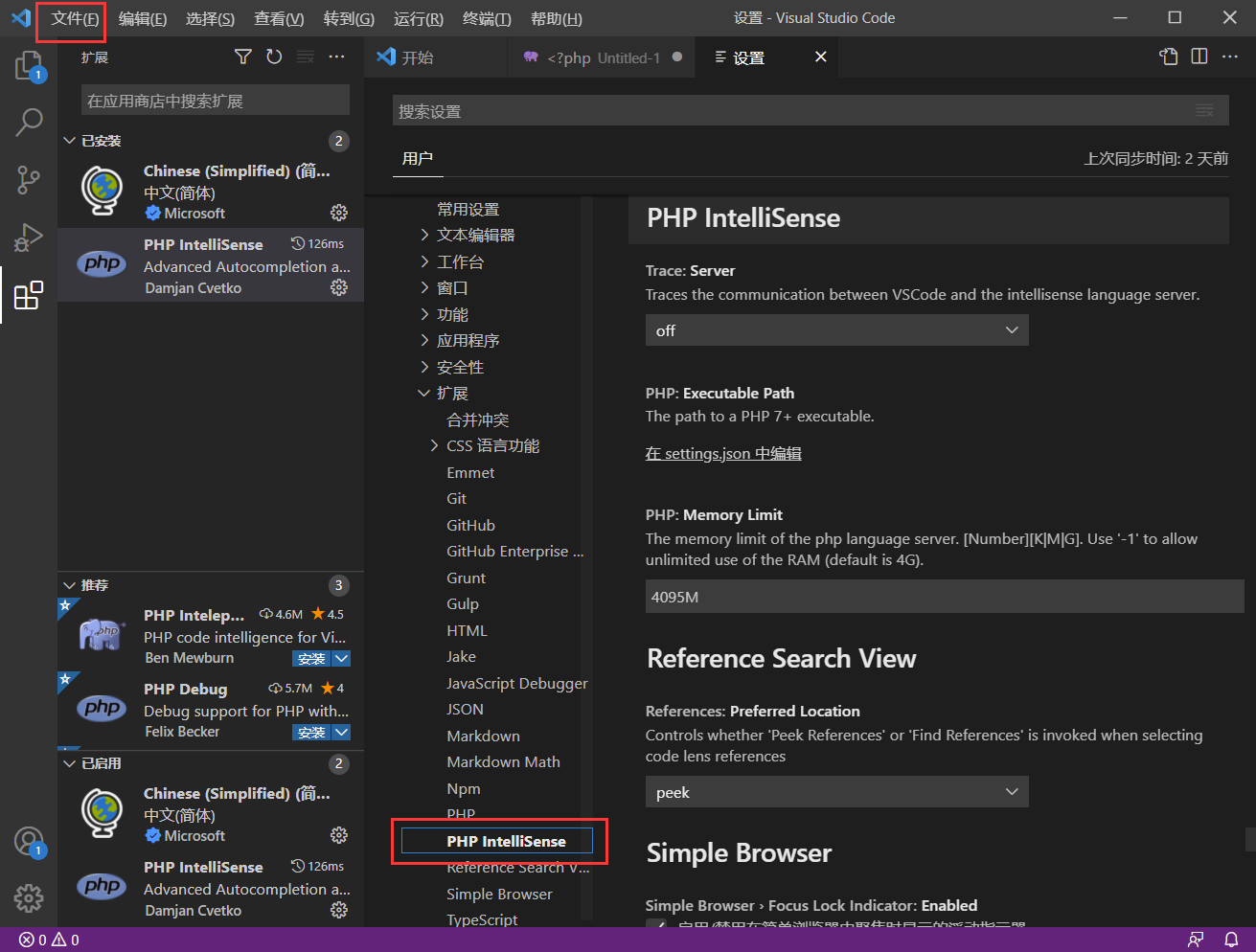The width and height of the screenshot is (1256, 952).
Task: Open editor more actions ellipsis
Action: pyautogui.click(x=1230, y=57)
